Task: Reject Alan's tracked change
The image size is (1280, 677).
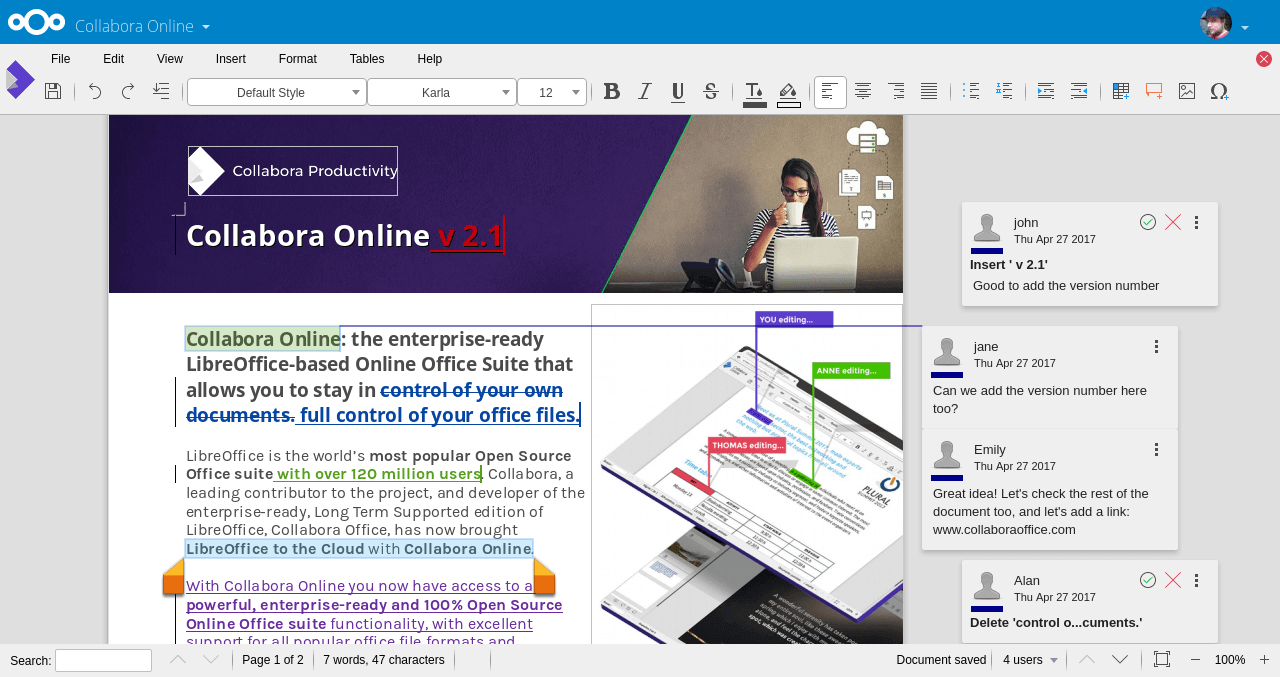Action: point(1173,580)
